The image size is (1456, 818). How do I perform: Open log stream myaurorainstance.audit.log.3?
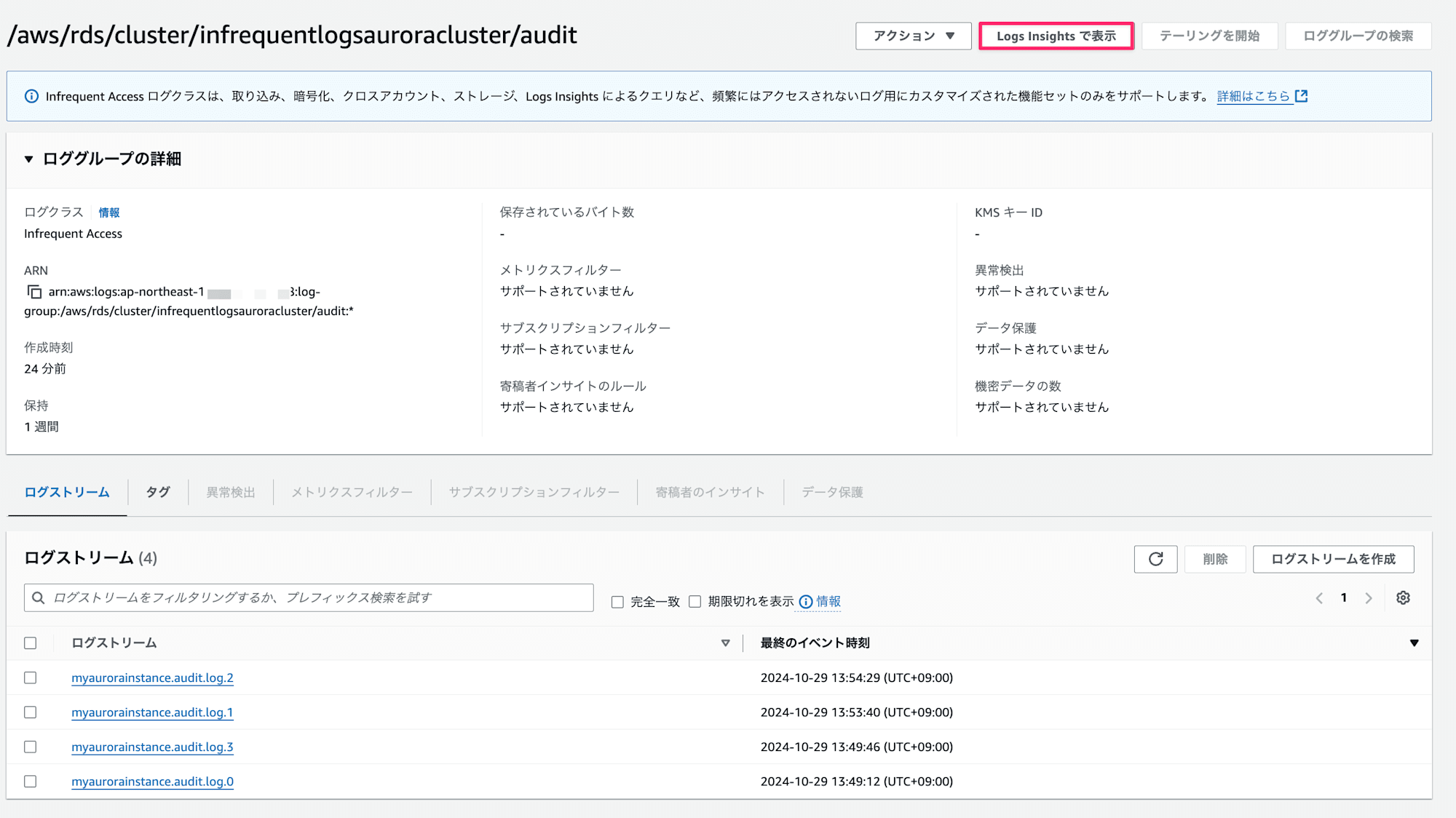click(152, 747)
